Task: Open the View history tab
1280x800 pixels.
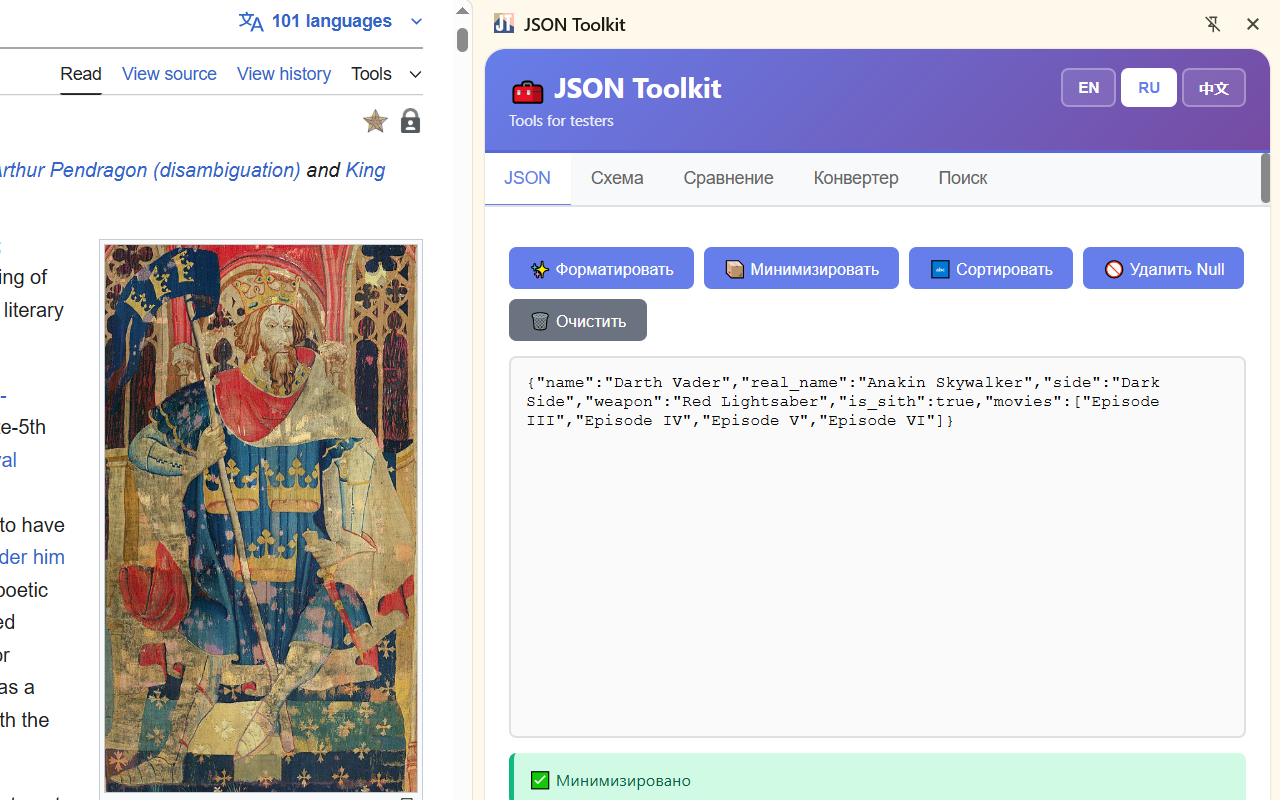Action: (284, 74)
